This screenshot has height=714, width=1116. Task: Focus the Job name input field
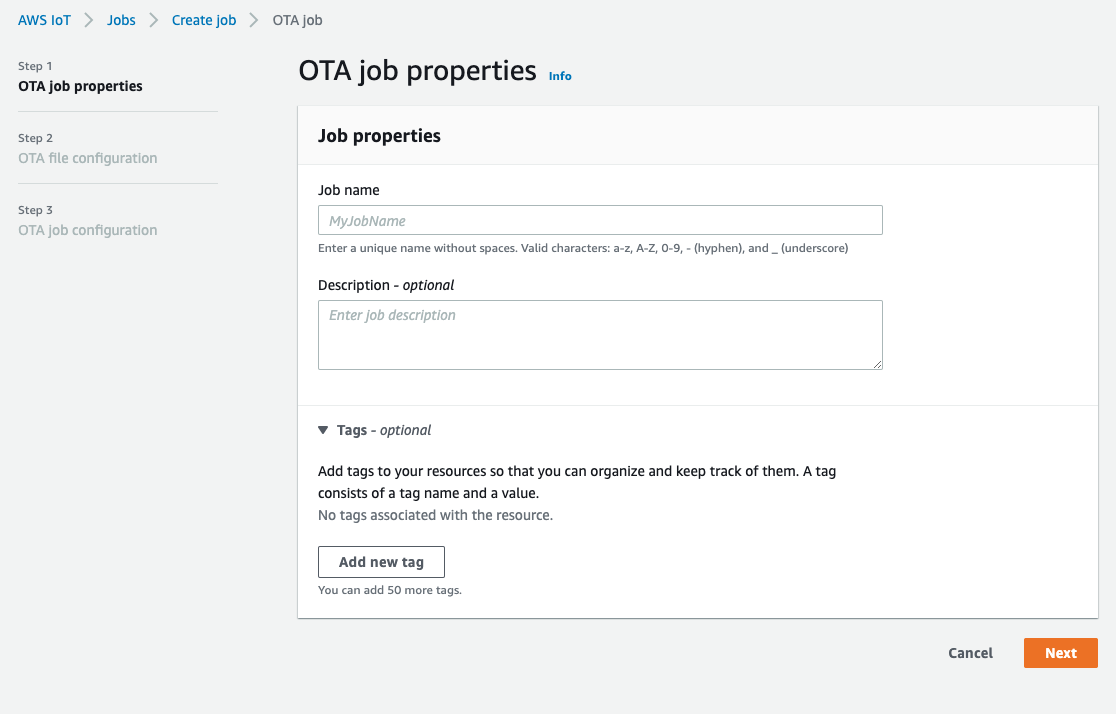[600, 220]
